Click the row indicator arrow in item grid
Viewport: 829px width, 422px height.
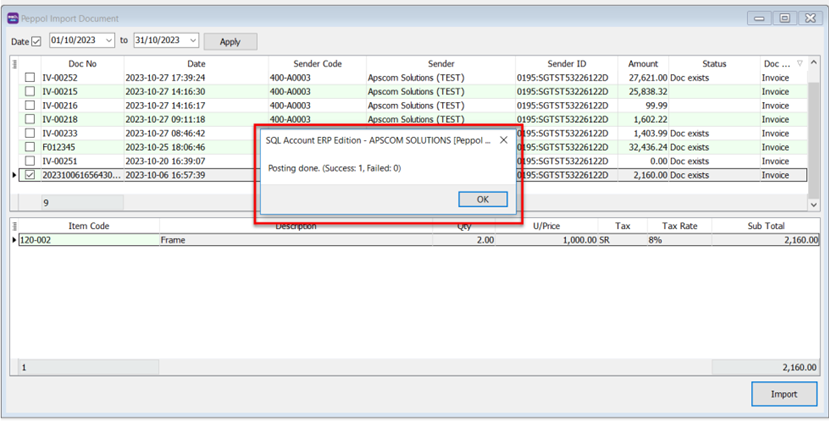[x=14, y=240]
